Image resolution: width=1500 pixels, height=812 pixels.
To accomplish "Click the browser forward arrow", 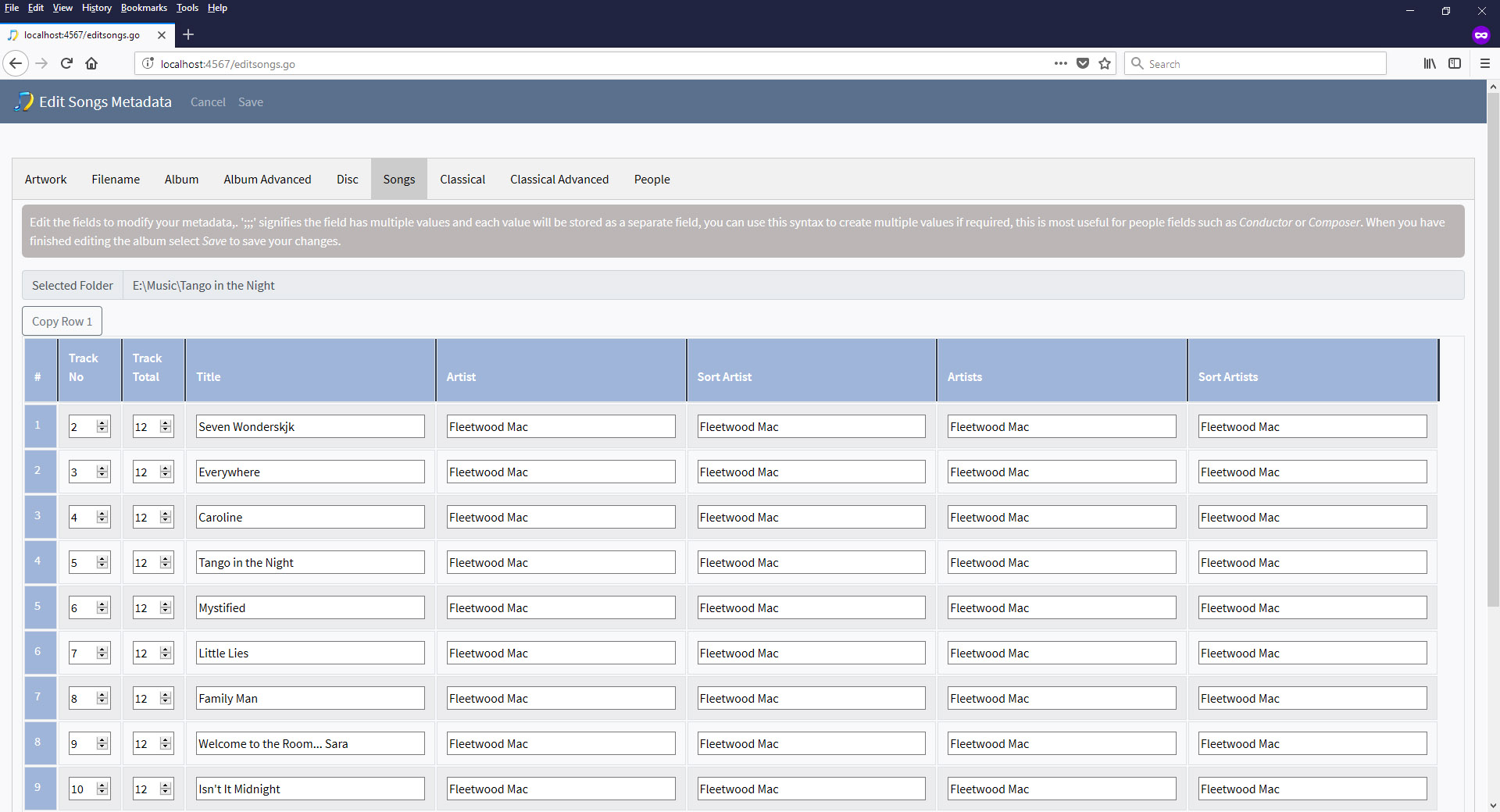I will 41,64.
